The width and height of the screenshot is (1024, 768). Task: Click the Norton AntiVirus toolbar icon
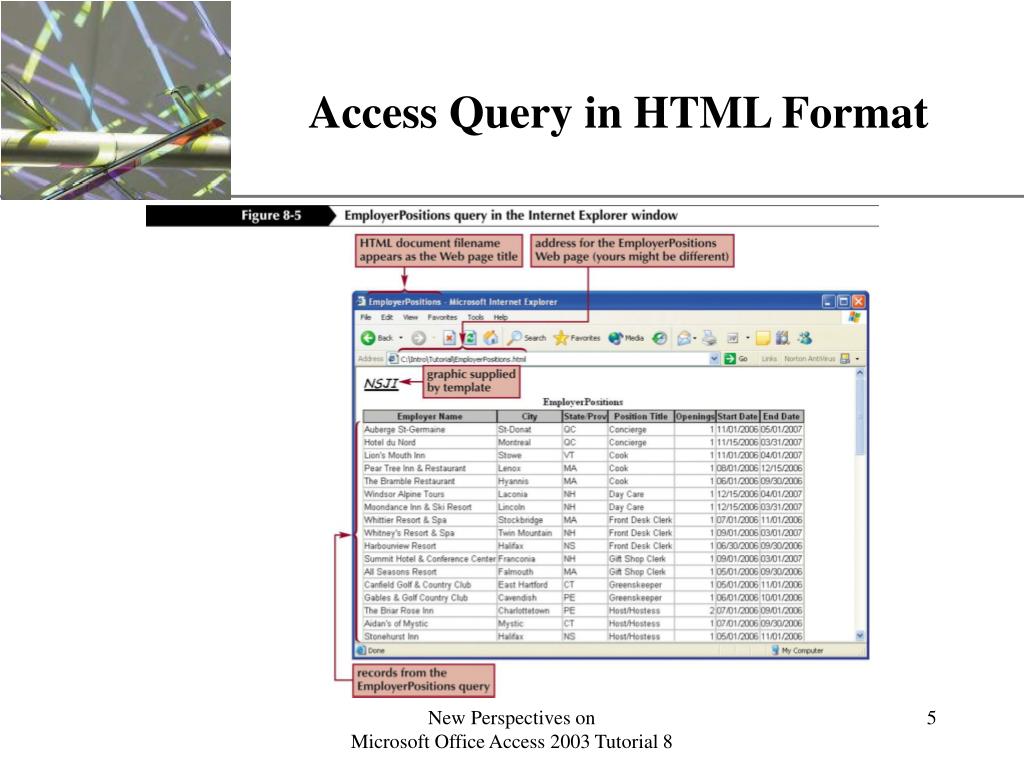pyautogui.click(x=845, y=359)
